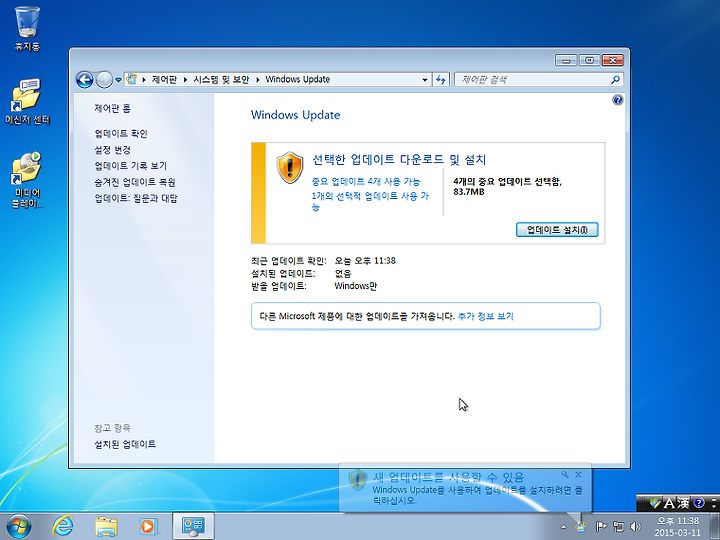Launch Internet Explorer from taskbar
Viewport: 720px width, 540px height.
(x=62, y=526)
